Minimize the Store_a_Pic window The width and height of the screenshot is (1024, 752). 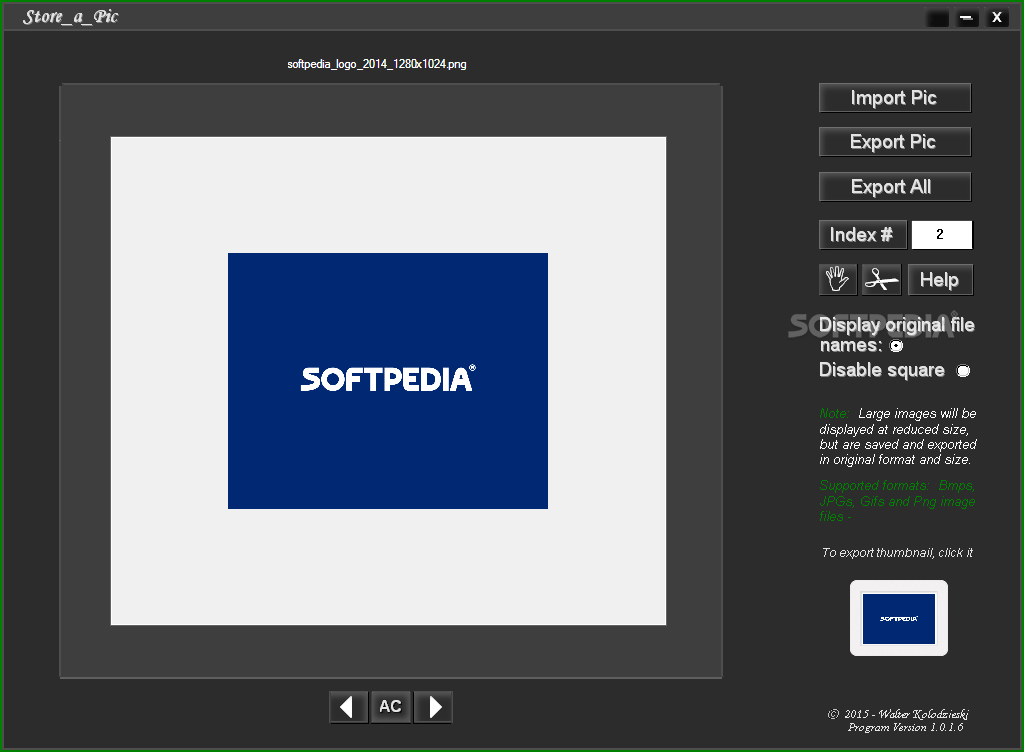pos(967,18)
